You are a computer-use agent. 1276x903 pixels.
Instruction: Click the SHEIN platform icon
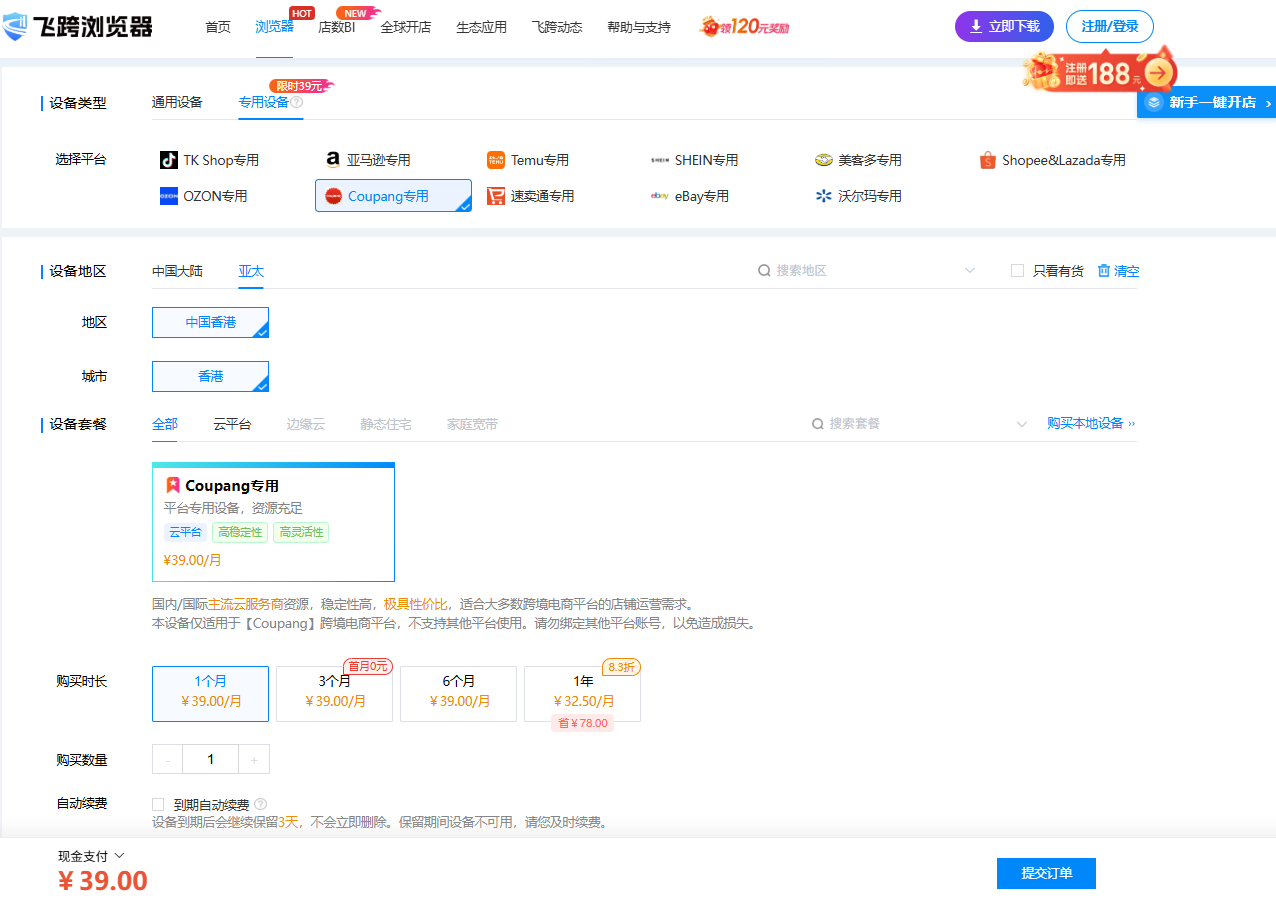pos(660,160)
